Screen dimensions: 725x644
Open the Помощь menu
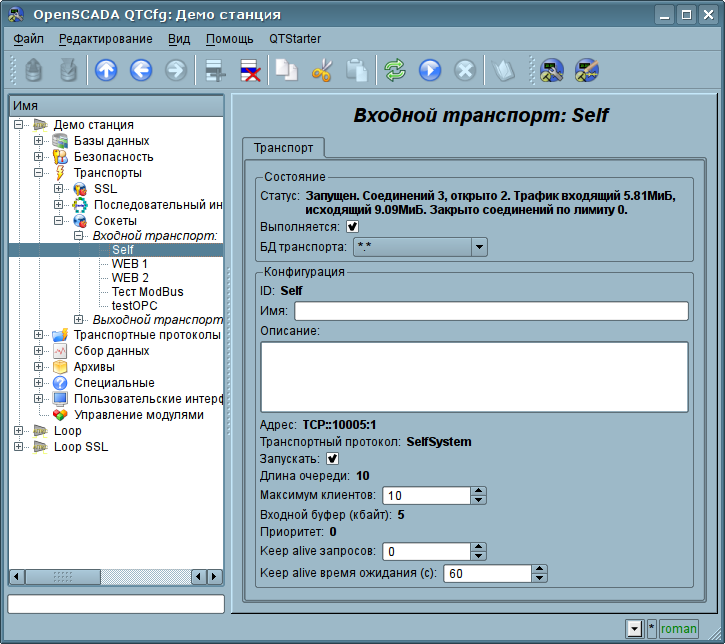point(229,39)
